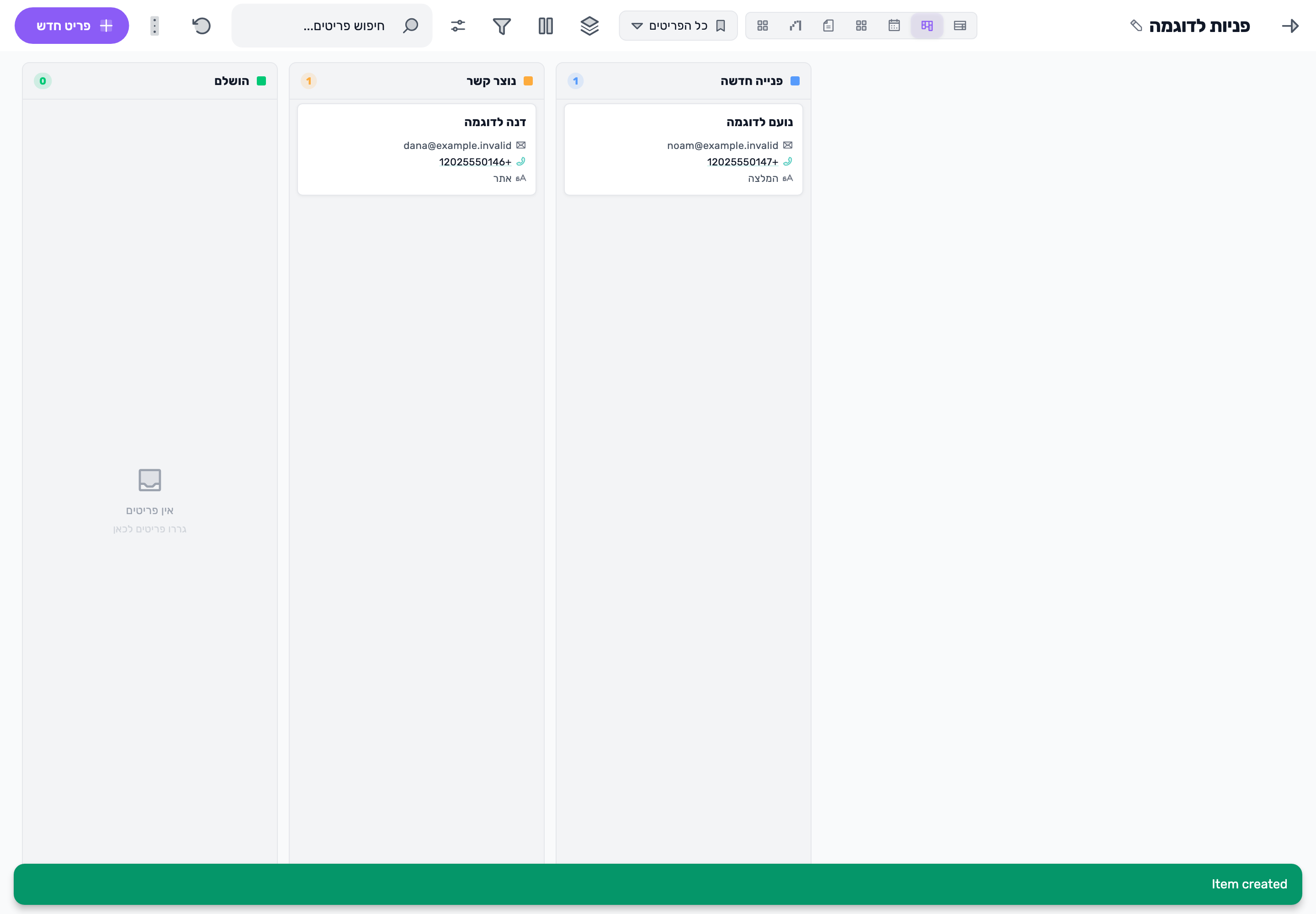Click the green swatch of the "הושלם" column
Screen dimensions: 1316x914
[261, 81]
